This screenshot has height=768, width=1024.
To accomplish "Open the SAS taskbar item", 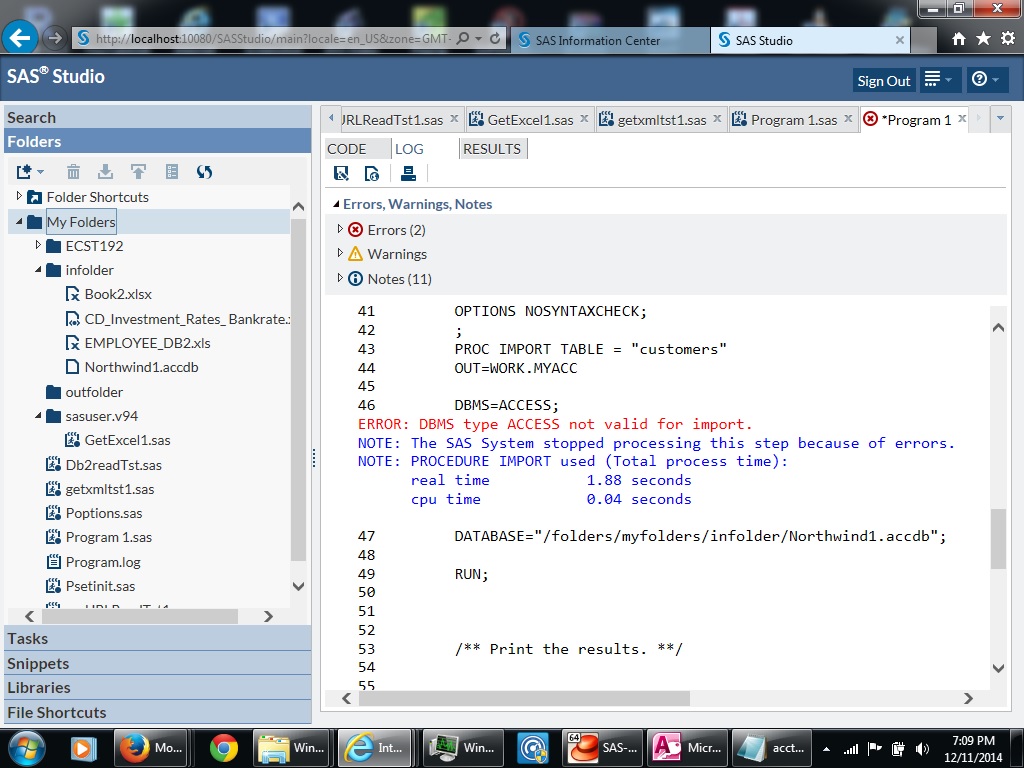I will coord(603,748).
